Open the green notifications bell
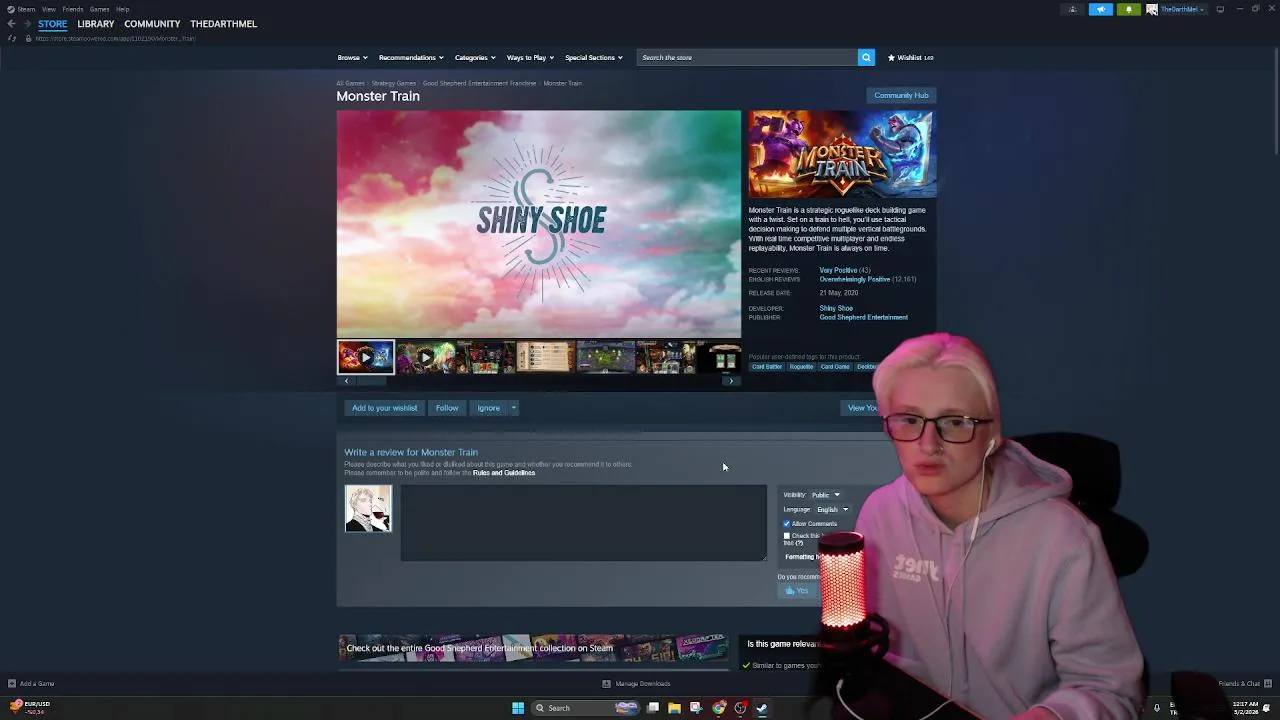 [1129, 9]
